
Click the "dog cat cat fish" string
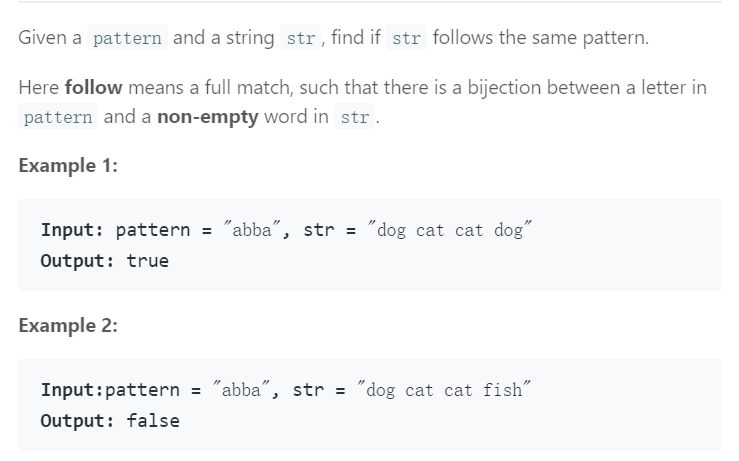point(443,390)
